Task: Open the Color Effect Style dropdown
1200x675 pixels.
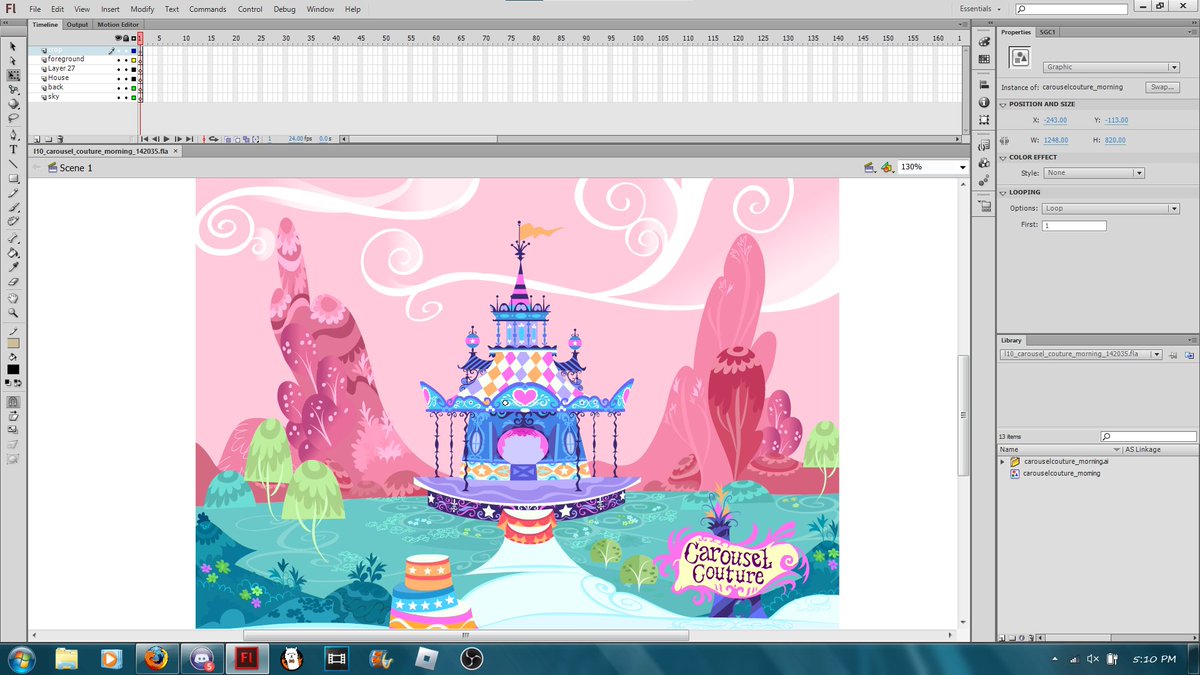Action: click(1094, 173)
